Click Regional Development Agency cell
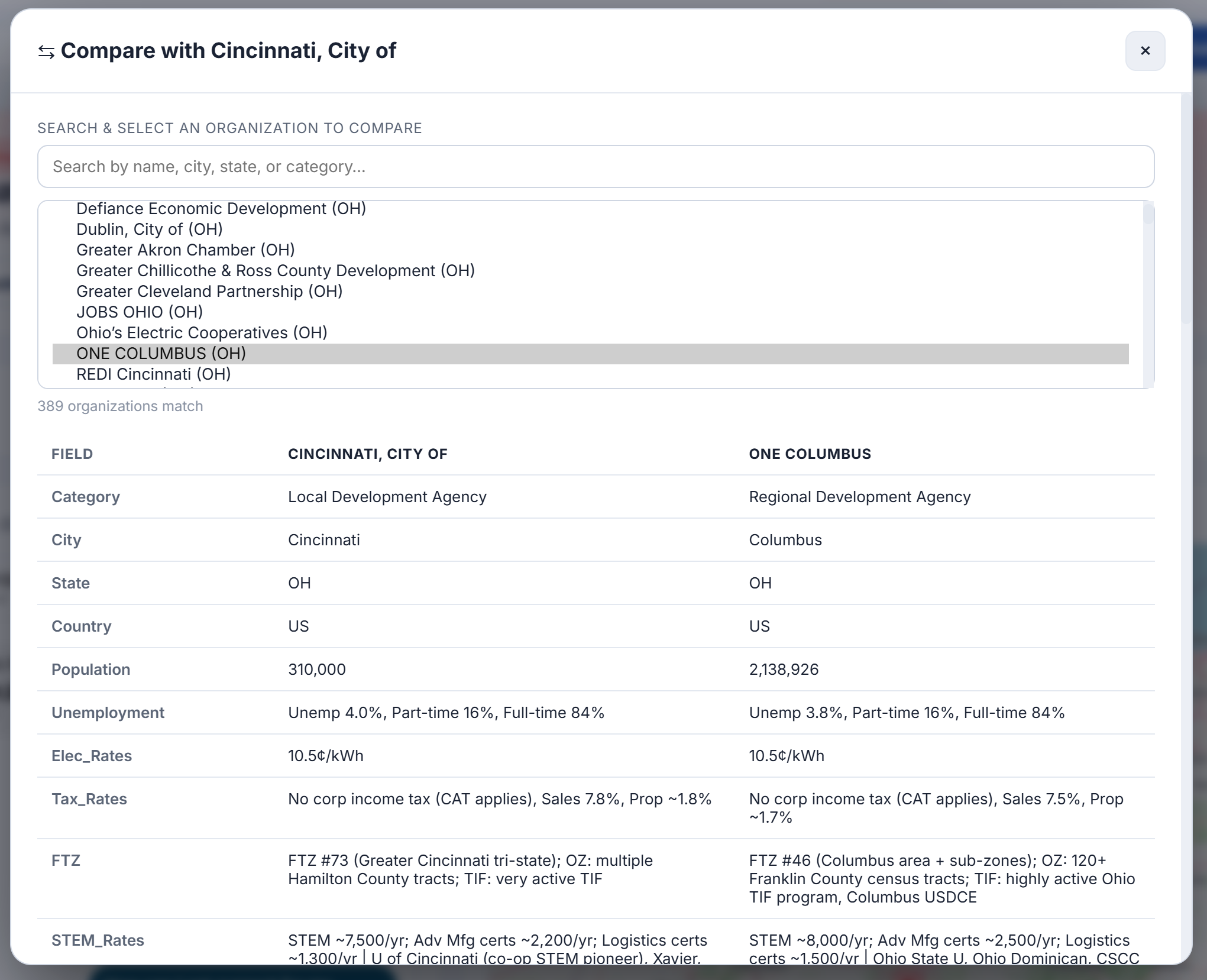The image size is (1207, 980). tap(860, 497)
